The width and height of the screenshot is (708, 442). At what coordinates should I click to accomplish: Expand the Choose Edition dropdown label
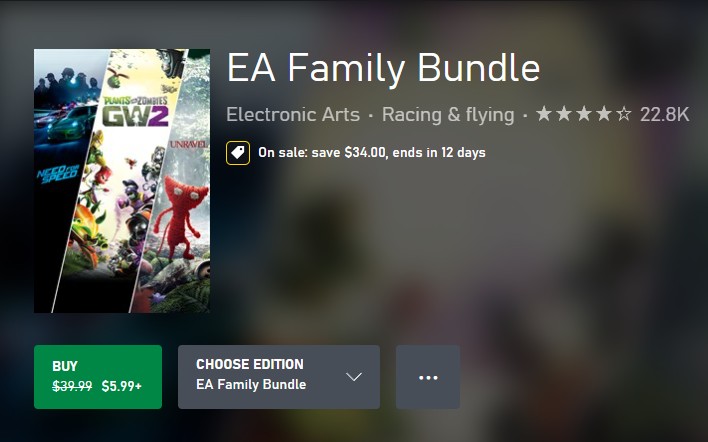point(249,365)
